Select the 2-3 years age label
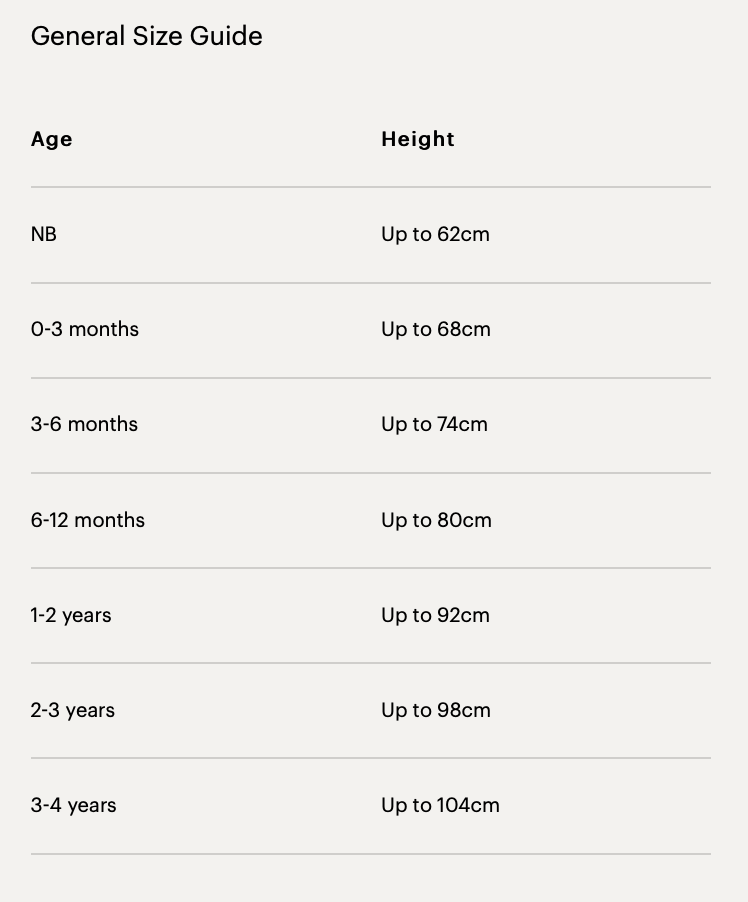This screenshot has width=748, height=902. coord(73,710)
